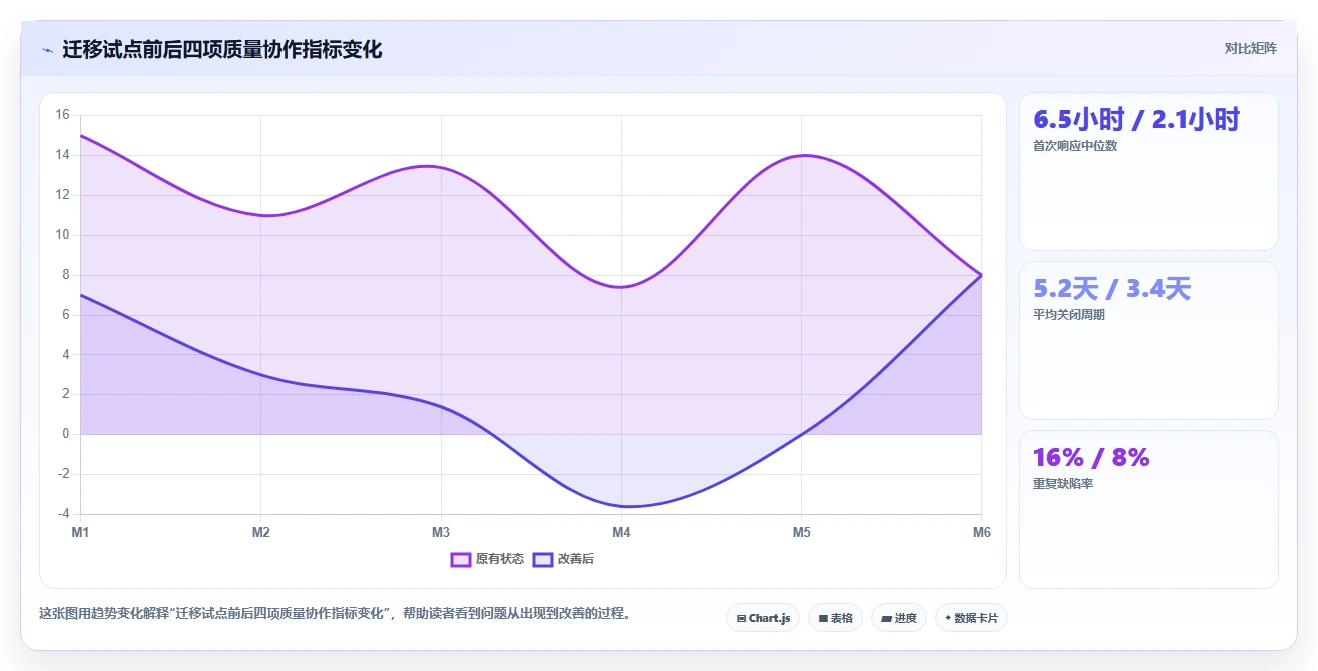Click the 6.5小时 / 2.1小时 value
This screenshot has width=1318, height=671.
(1136, 120)
